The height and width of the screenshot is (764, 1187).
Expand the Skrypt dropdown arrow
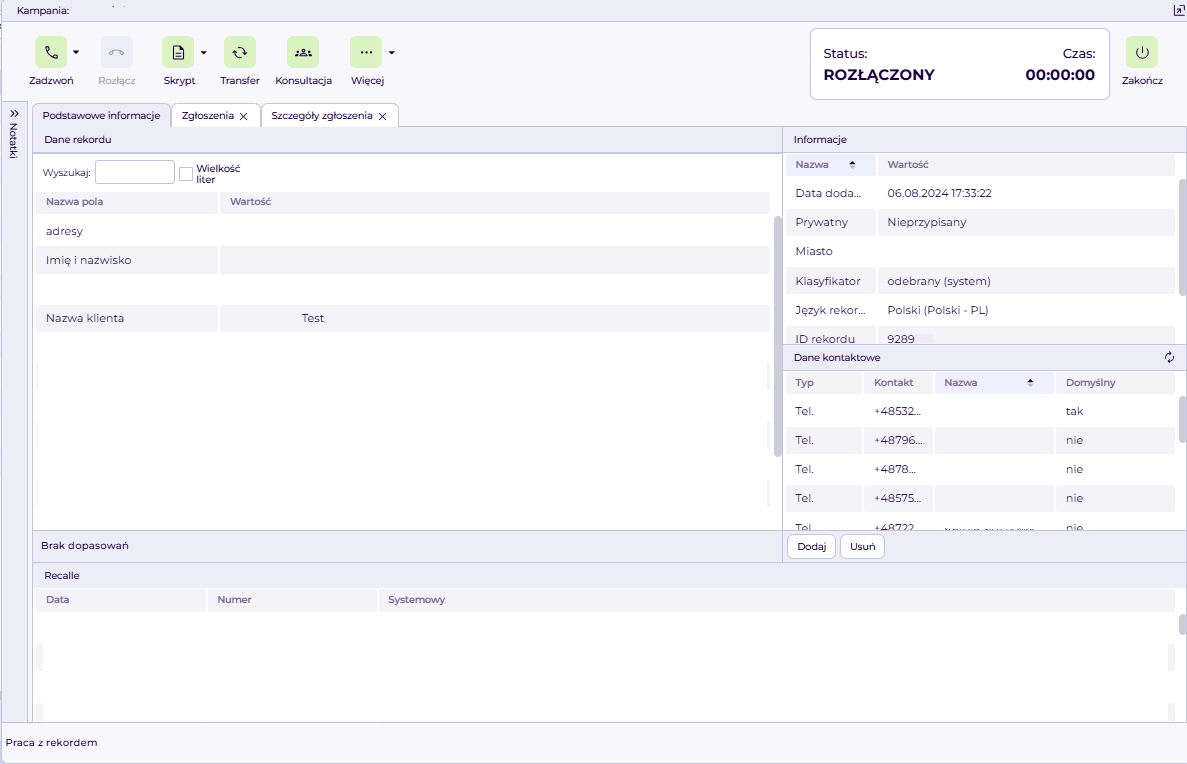(204, 52)
